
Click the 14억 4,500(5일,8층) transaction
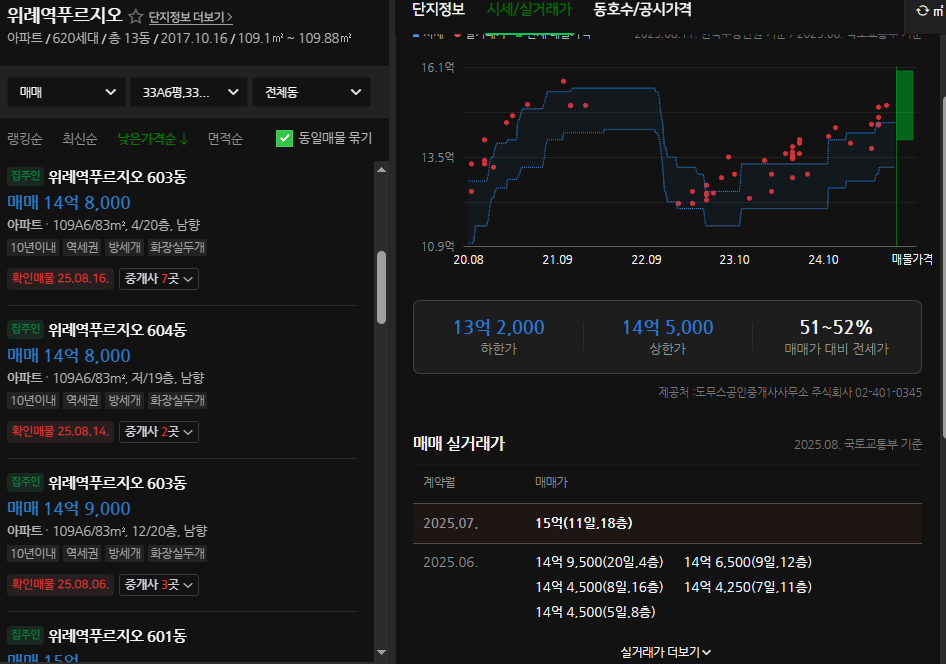(x=595, y=612)
